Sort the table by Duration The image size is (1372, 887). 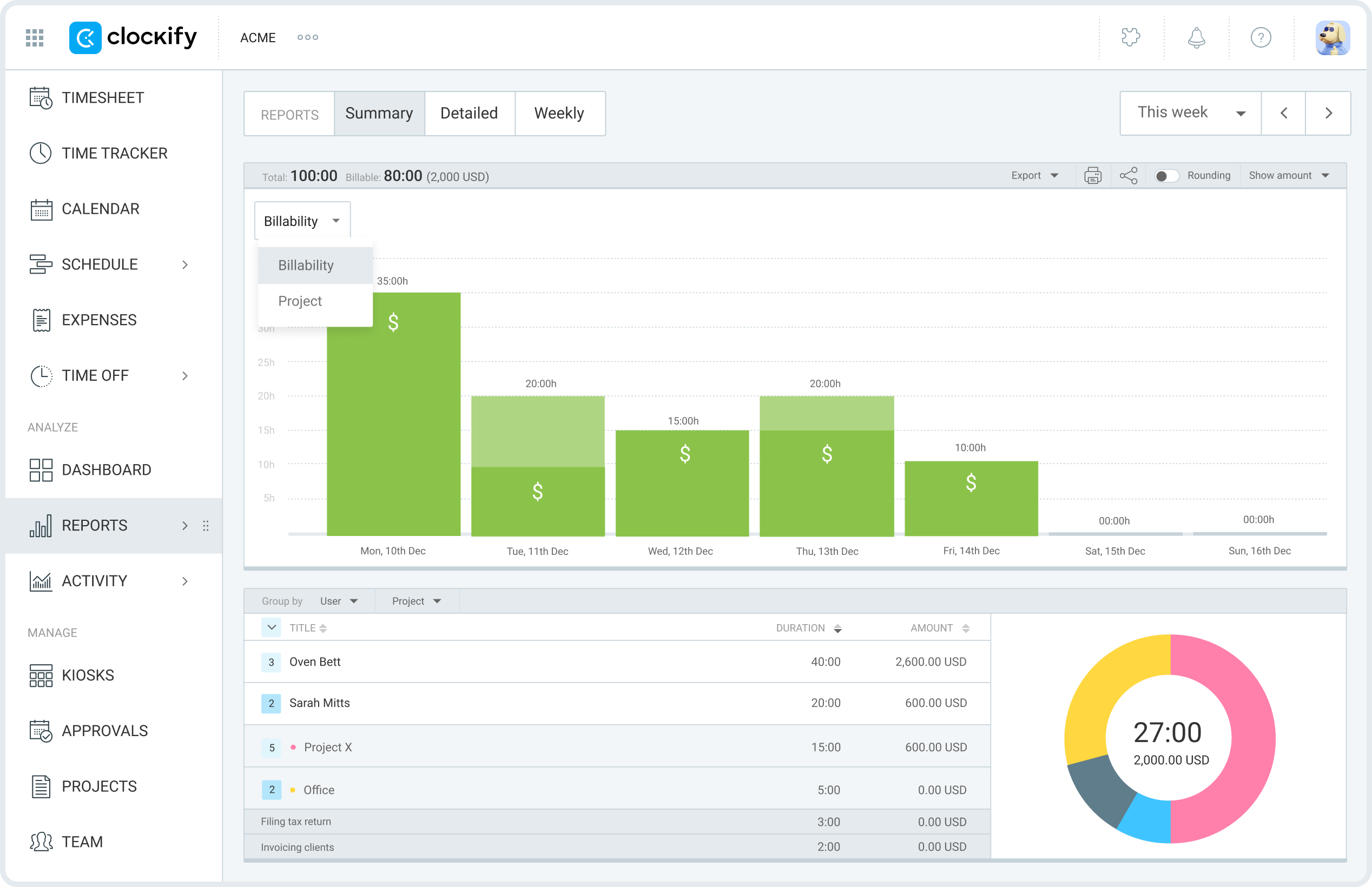(x=838, y=627)
